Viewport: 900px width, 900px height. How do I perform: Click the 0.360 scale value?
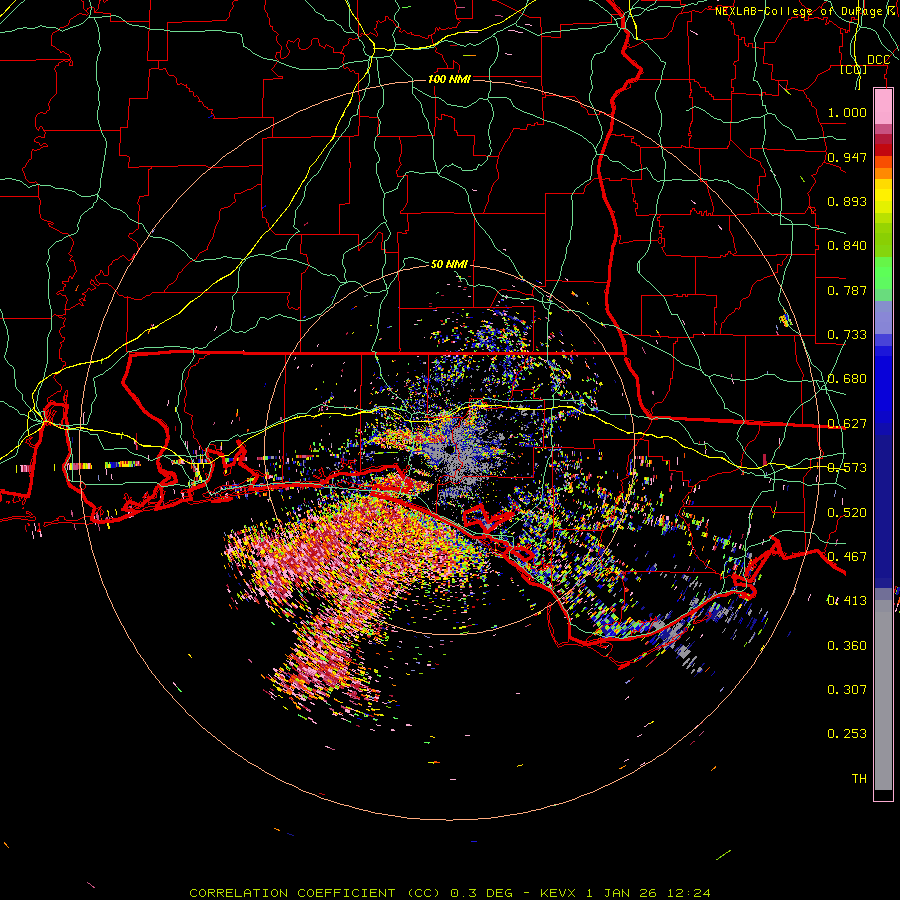pyautogui.click(x=847, y=646)
